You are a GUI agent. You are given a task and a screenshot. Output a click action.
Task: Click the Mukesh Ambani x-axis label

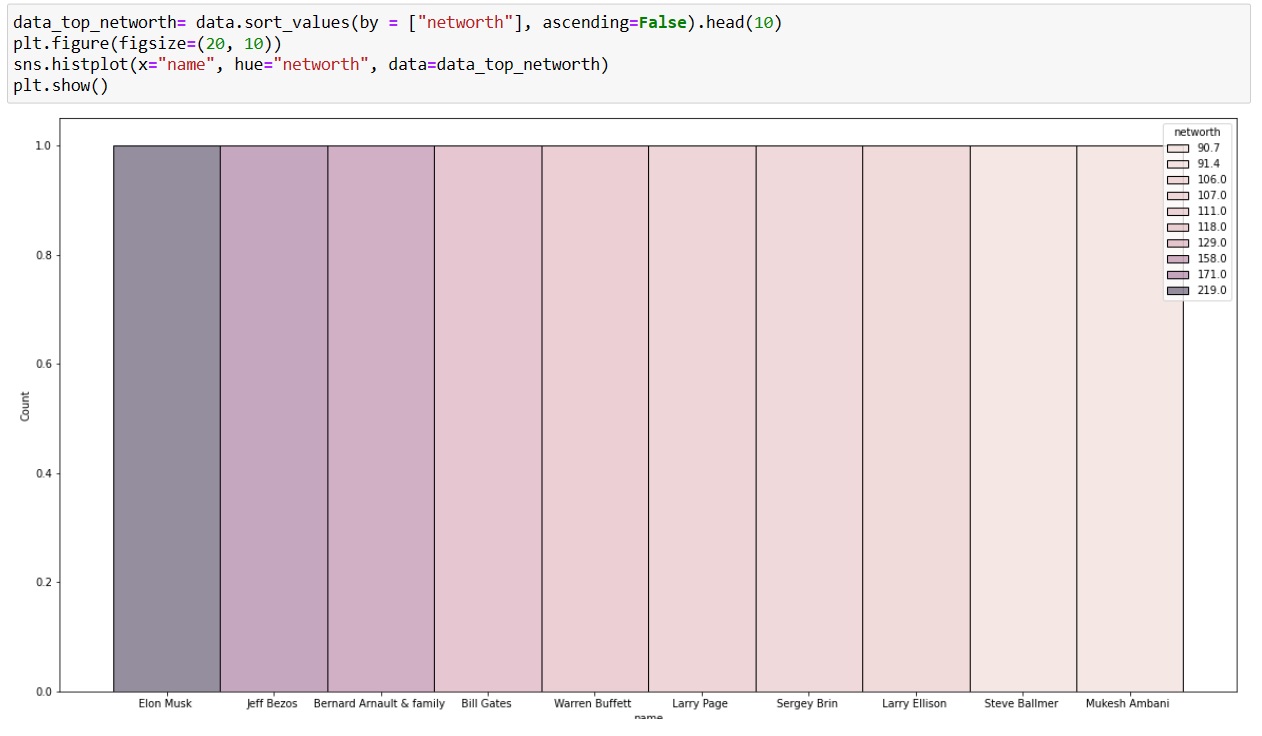point(1128,704)
